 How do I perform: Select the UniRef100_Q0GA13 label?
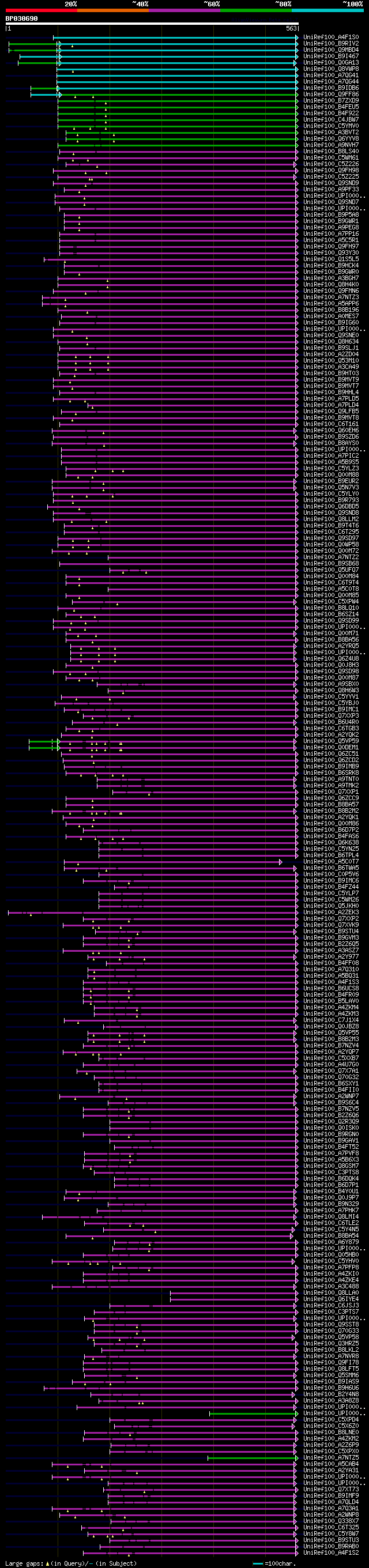coord(332,63)
